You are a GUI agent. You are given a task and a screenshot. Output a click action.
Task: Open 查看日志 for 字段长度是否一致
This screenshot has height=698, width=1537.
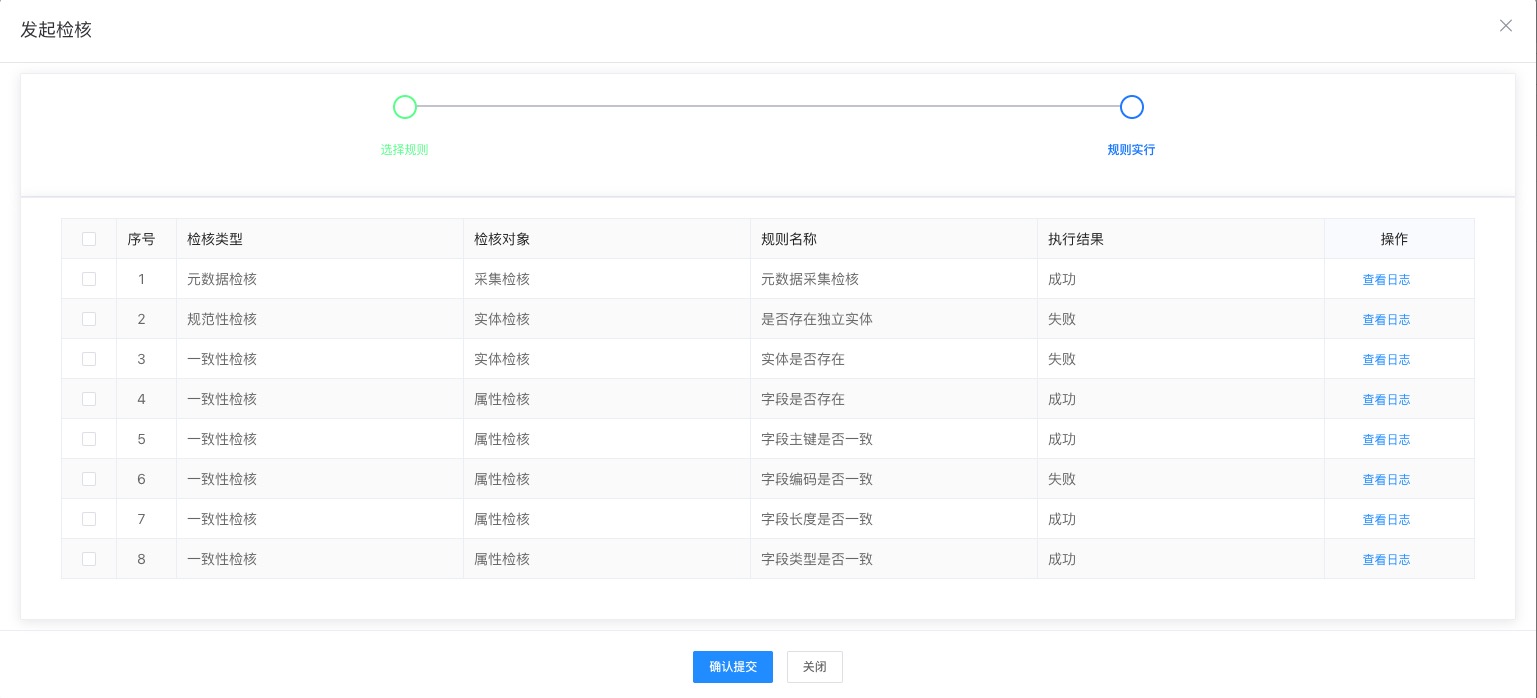click(1386, 519)
